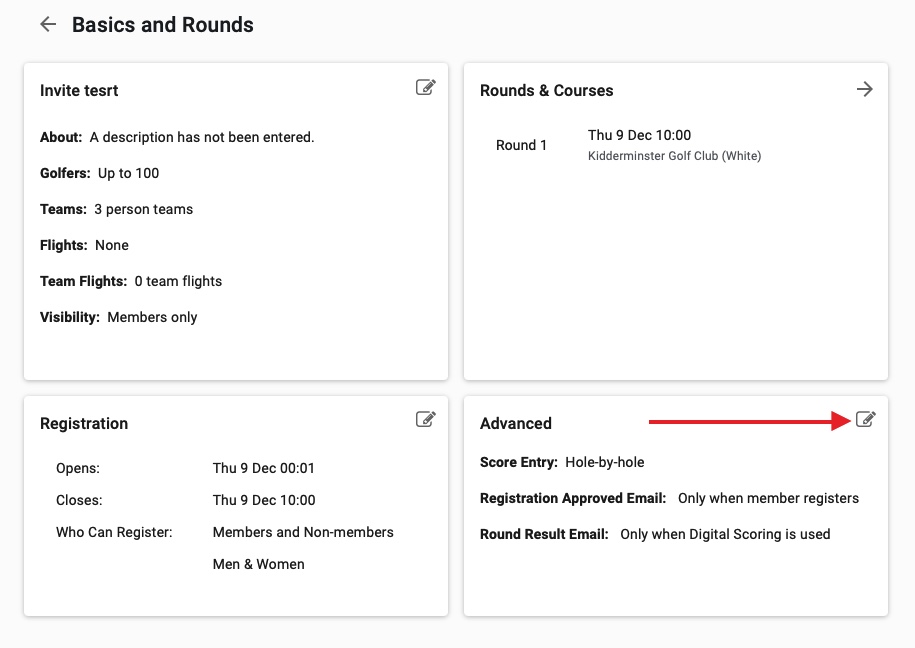Click the Golfers Up to 100 line
The image size is (915, 648).
point(128,173)
